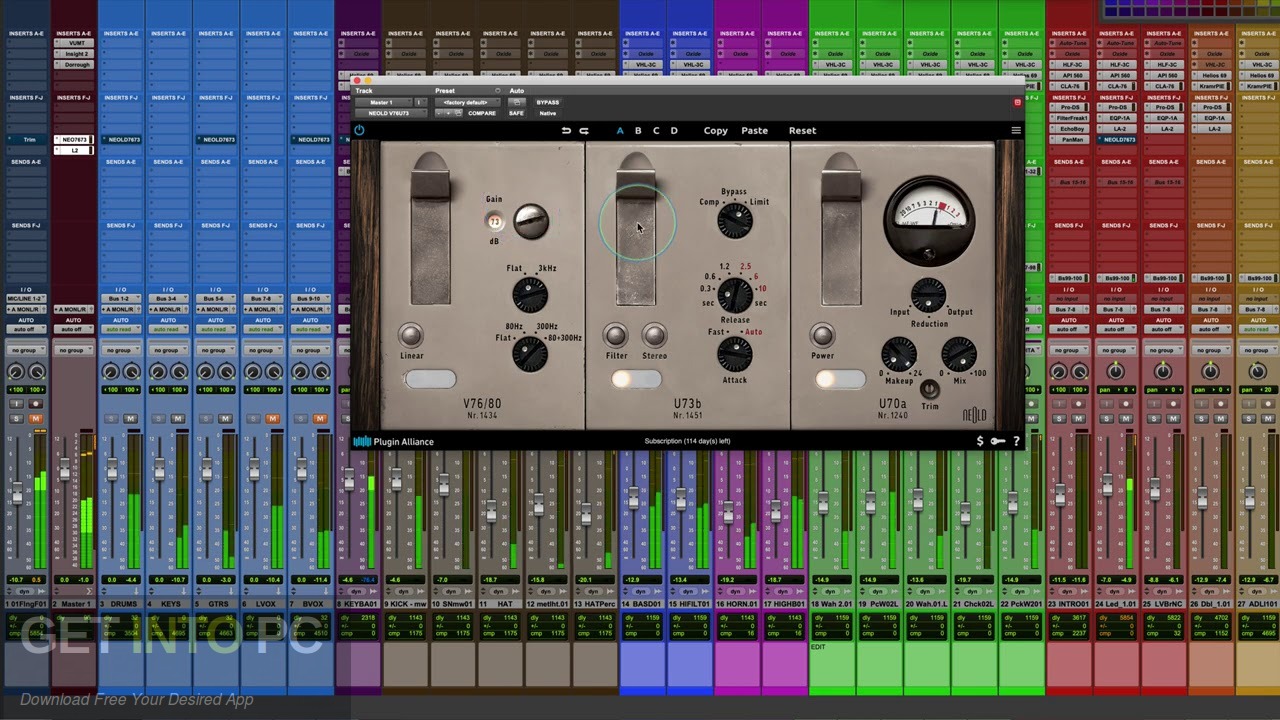Toggle mute on the DRUMS track

[x=130, y=418]
